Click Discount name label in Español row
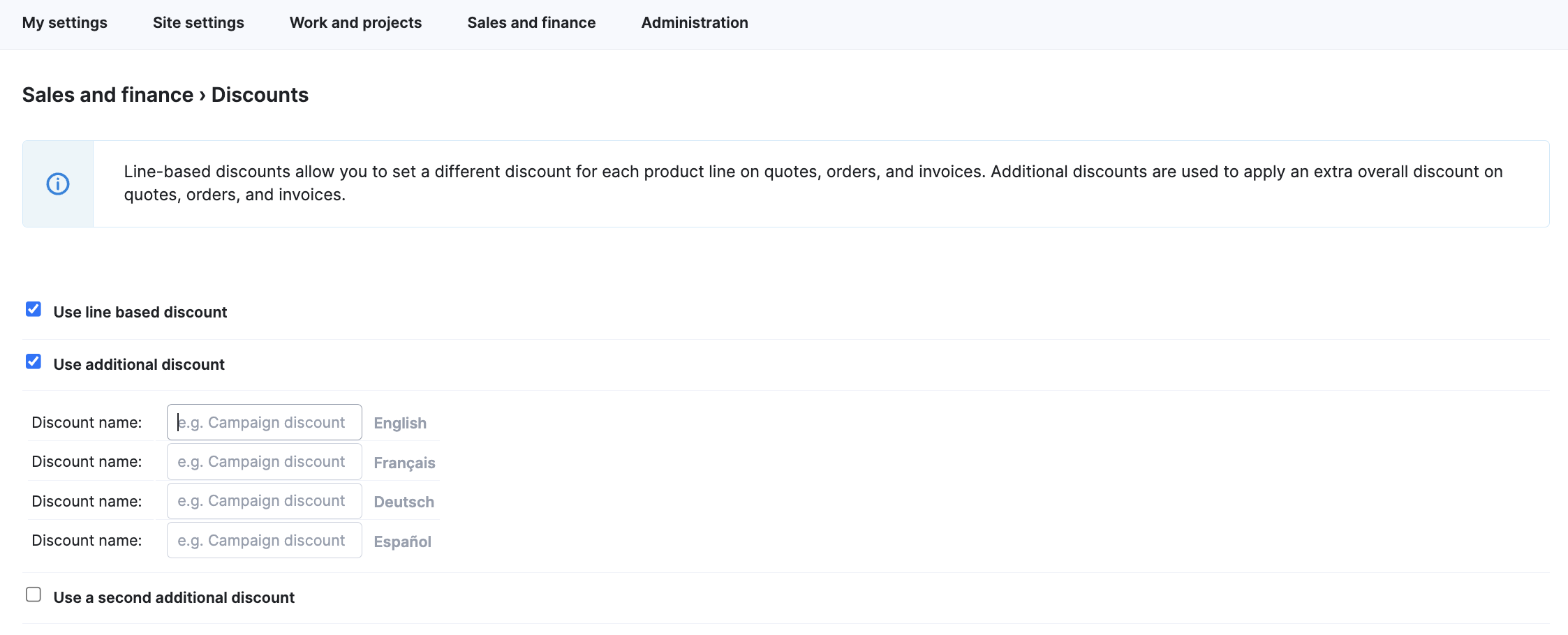This screenshot has height=635, width=1568. (x=87, y=541)
